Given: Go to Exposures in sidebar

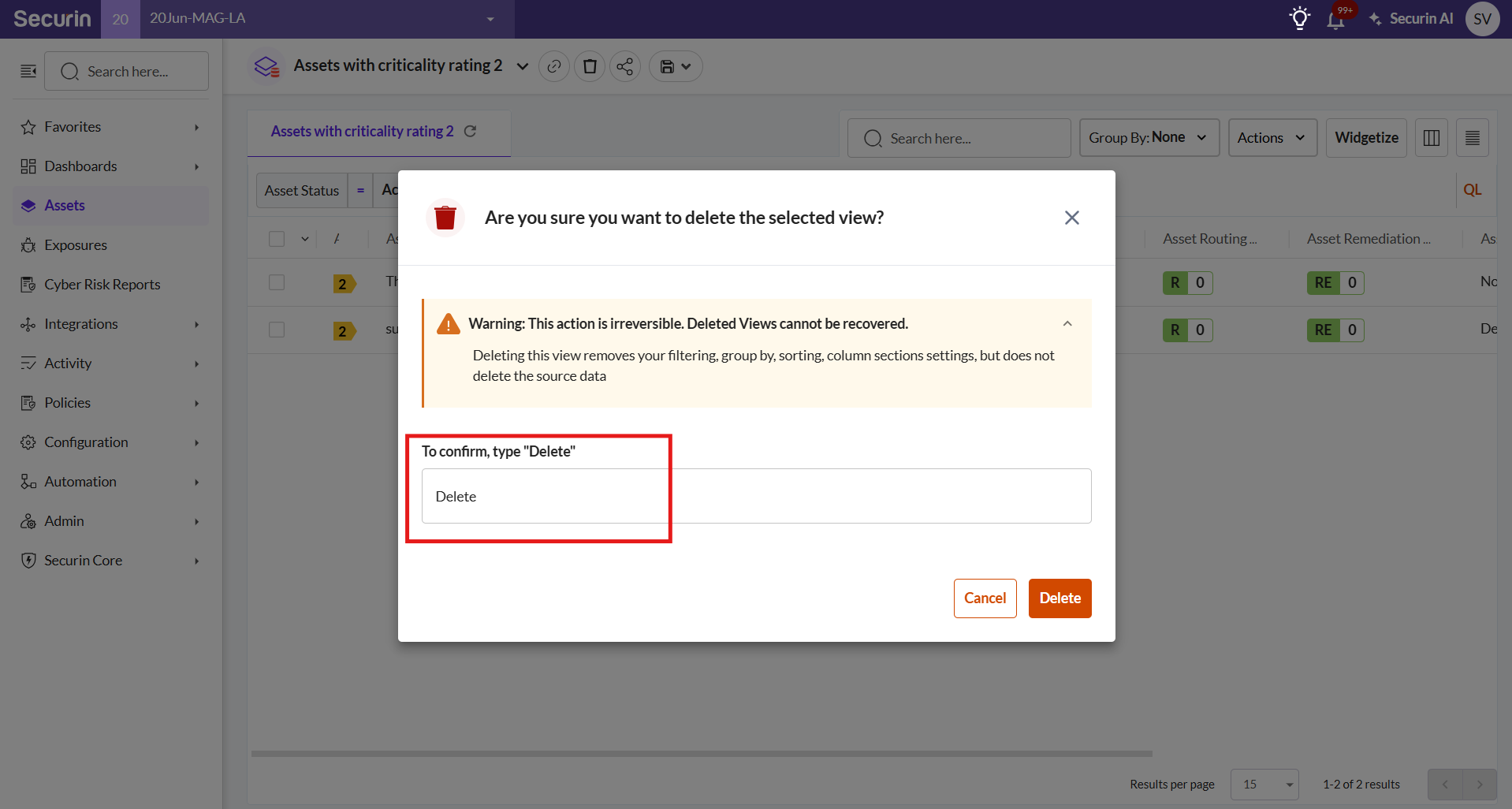Looking at the screenshot, I should (110, 245).
